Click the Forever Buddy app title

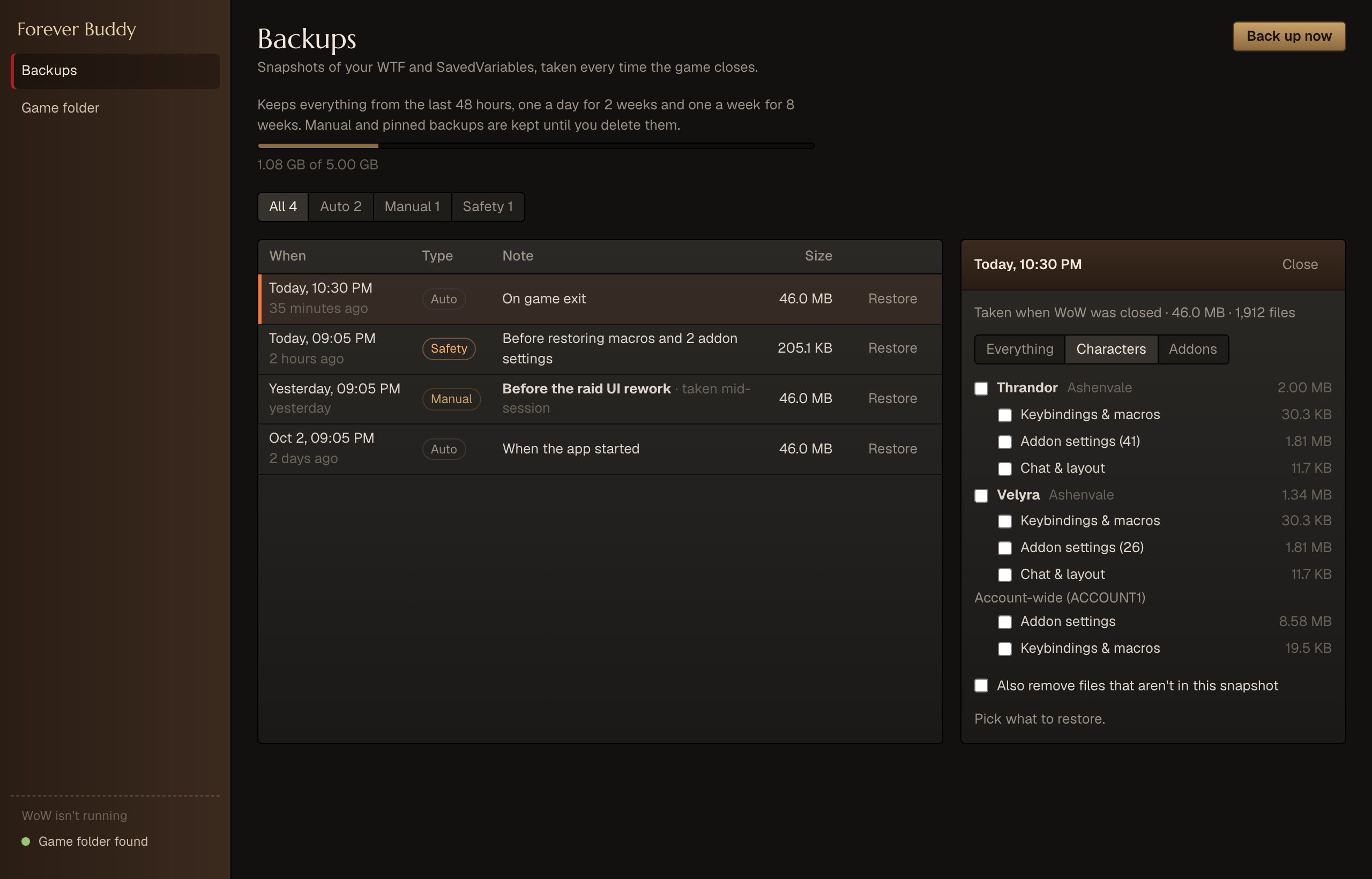coord(77,29)
